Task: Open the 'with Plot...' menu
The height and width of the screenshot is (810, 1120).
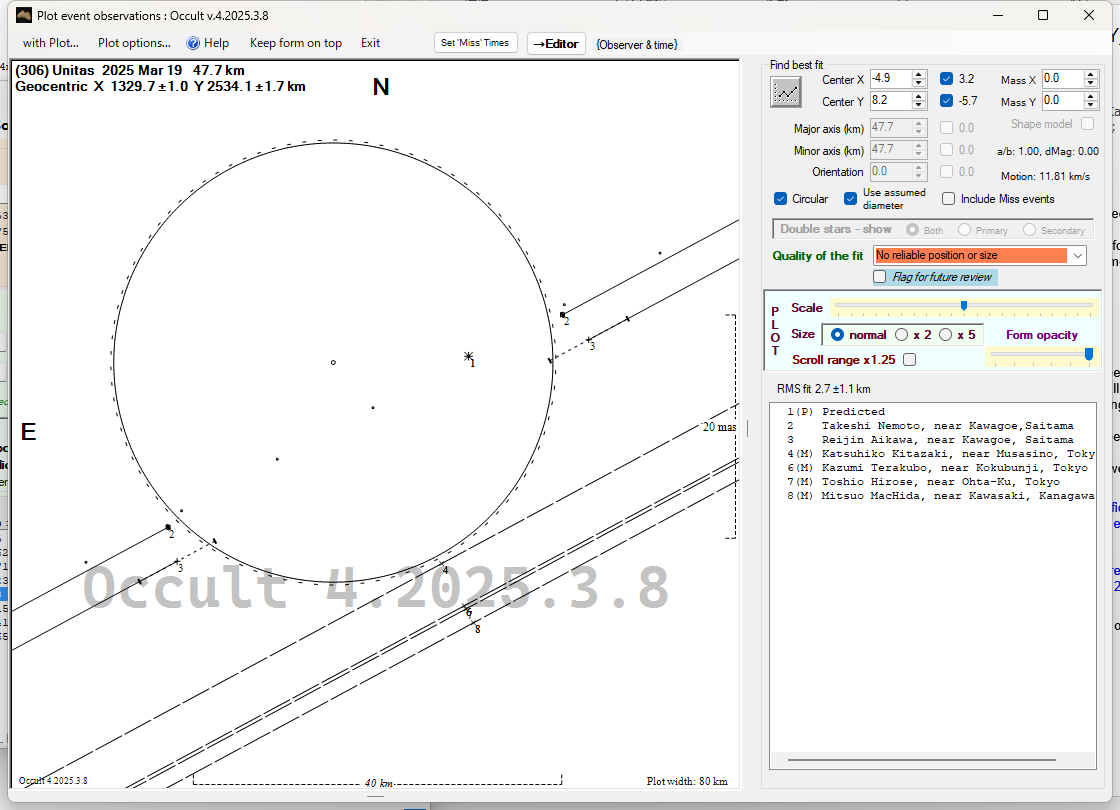Action: (50, 43)
